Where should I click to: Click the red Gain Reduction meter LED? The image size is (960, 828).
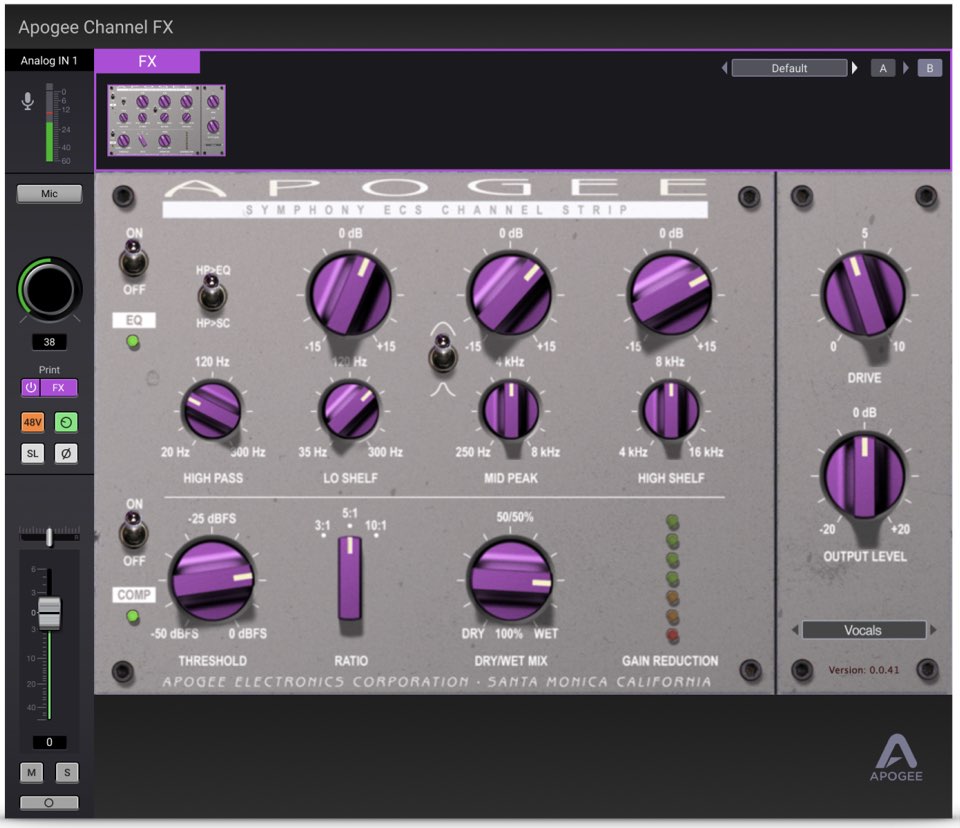(672, 636)
